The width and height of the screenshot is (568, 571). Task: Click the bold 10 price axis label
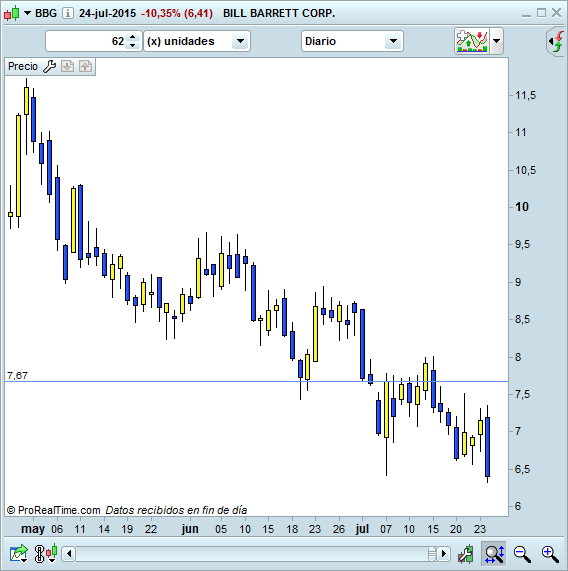click(x=522, y=207)
